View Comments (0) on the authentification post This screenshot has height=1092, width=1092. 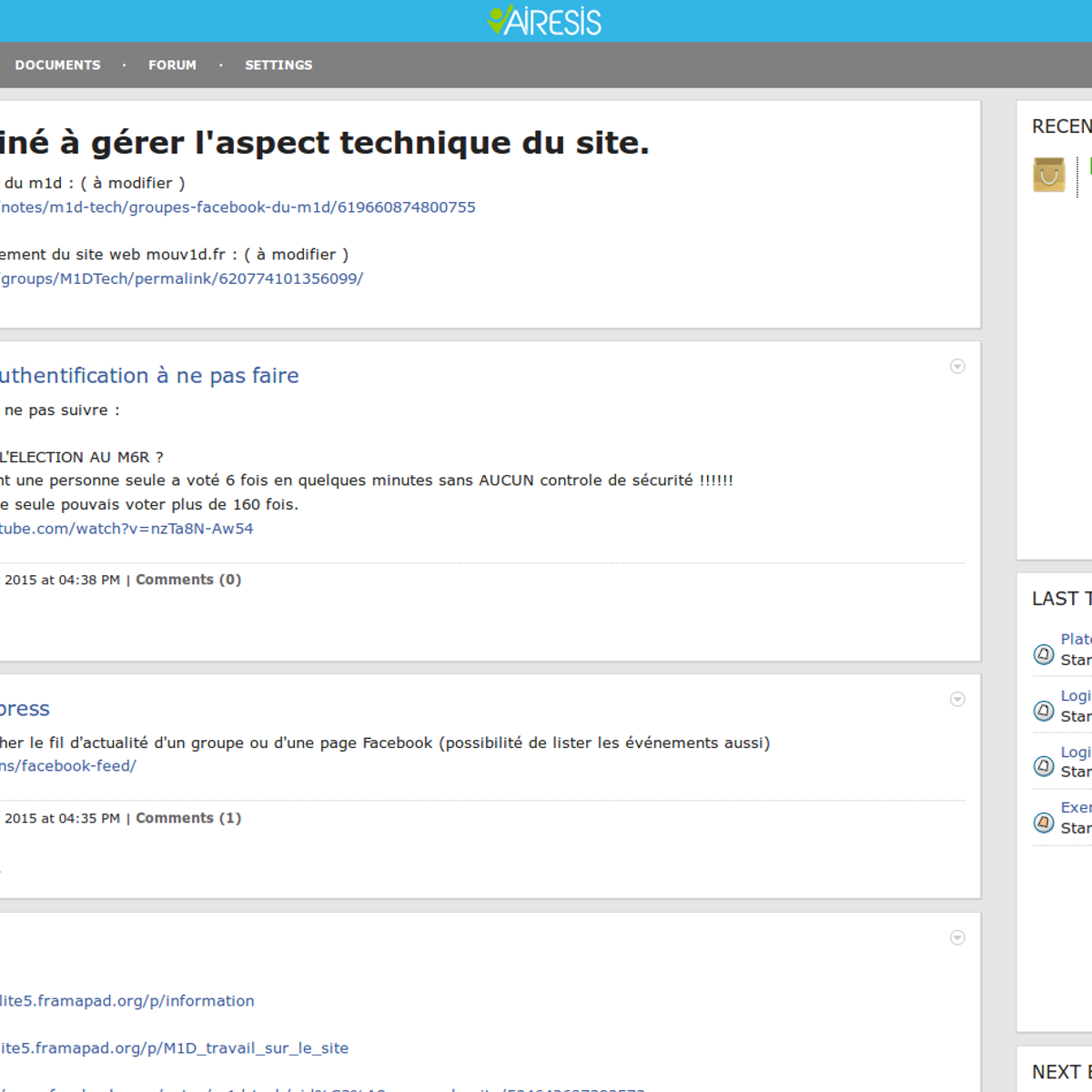(188, 580)
